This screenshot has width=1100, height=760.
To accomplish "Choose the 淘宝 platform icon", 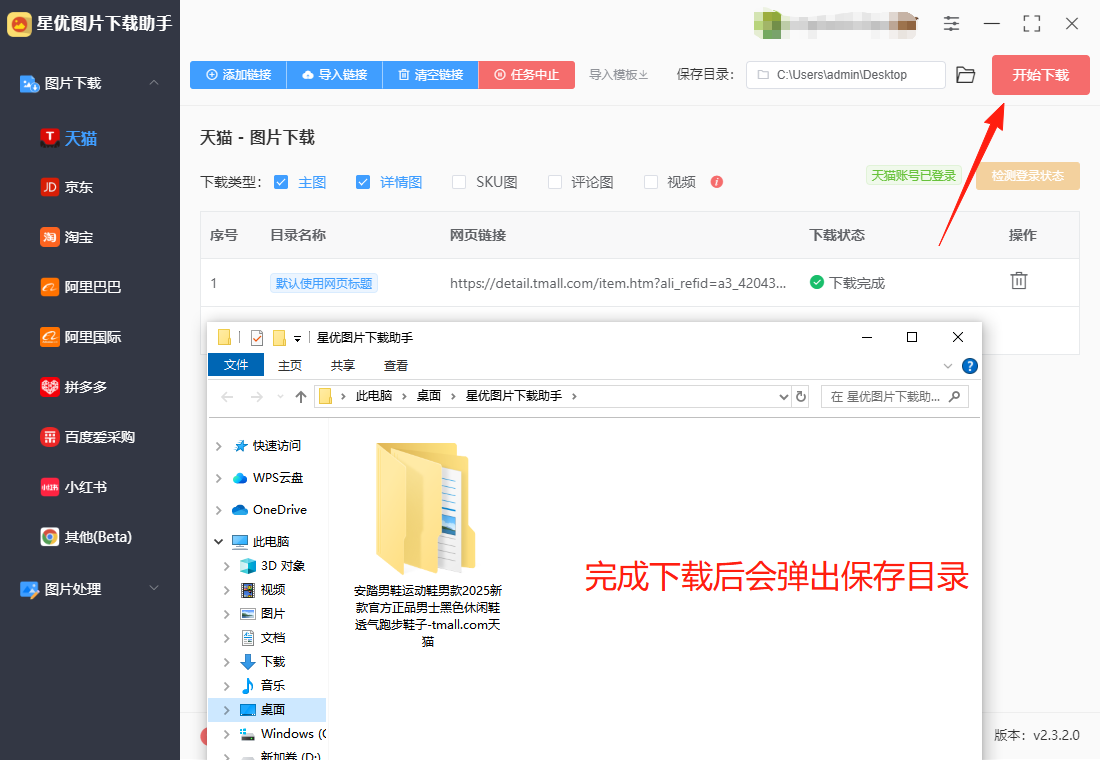I will point(50,237).
